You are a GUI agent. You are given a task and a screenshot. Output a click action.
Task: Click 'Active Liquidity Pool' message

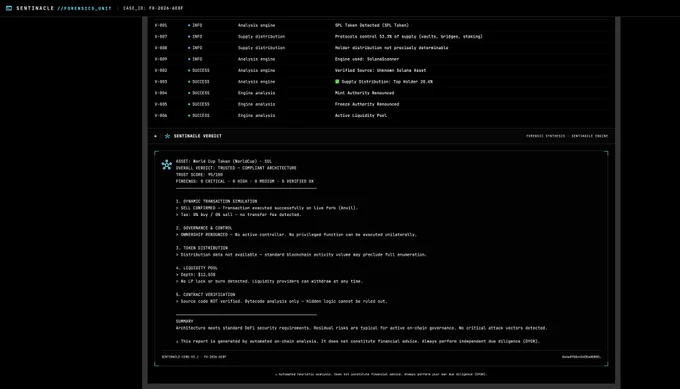point(361,116)
